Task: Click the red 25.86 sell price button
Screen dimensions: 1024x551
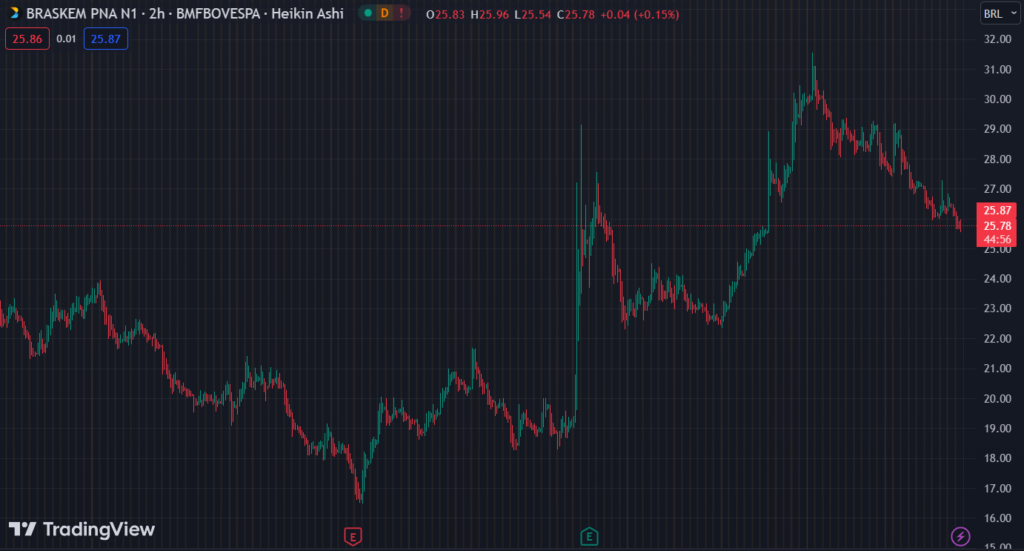Action: pyautogui.click(x=27, y=39)
